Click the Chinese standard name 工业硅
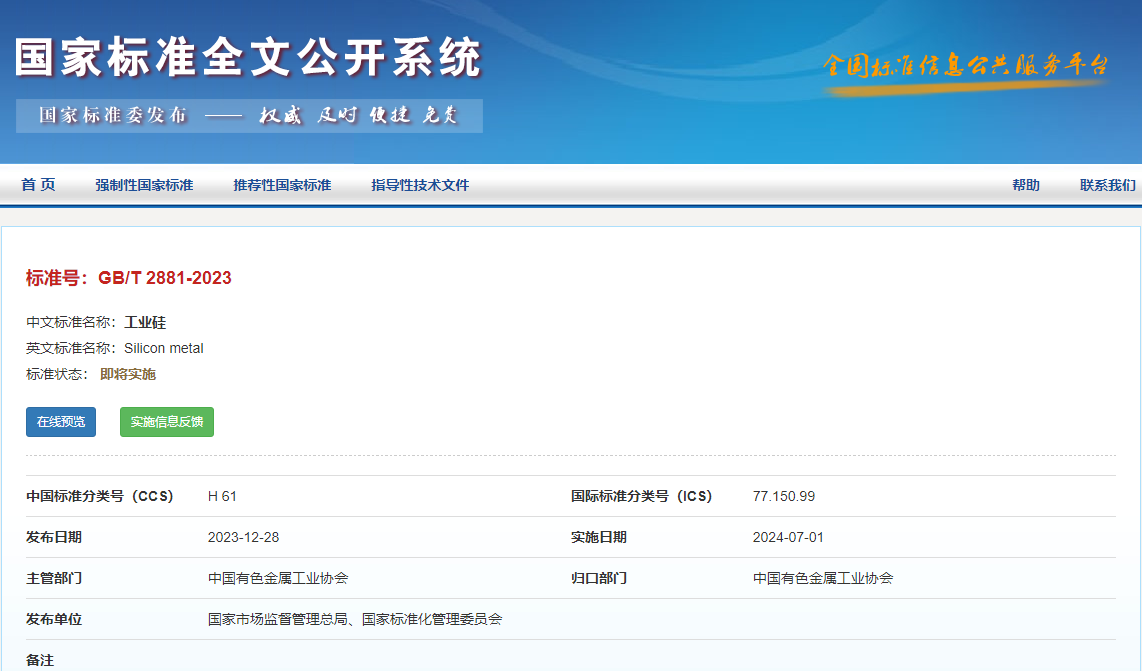1142x671 pixels. [x=145, y=322]
